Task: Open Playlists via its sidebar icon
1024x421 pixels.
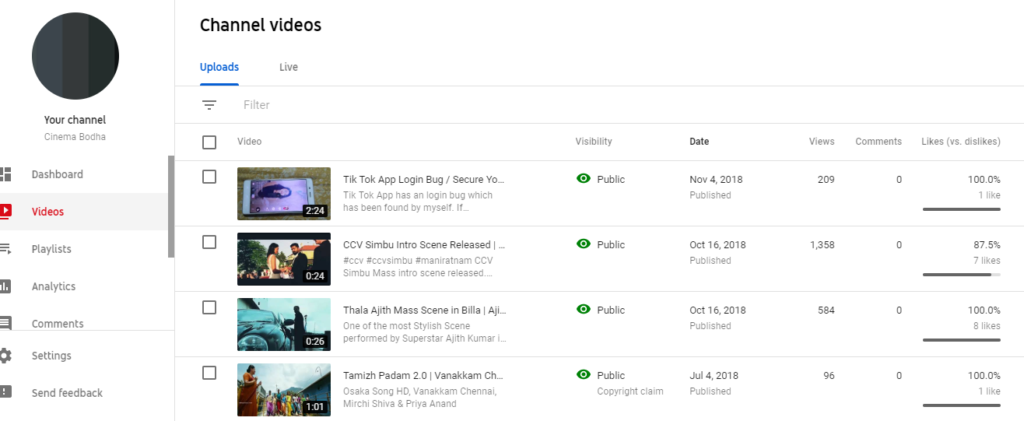Action: (x=6, y=249)
